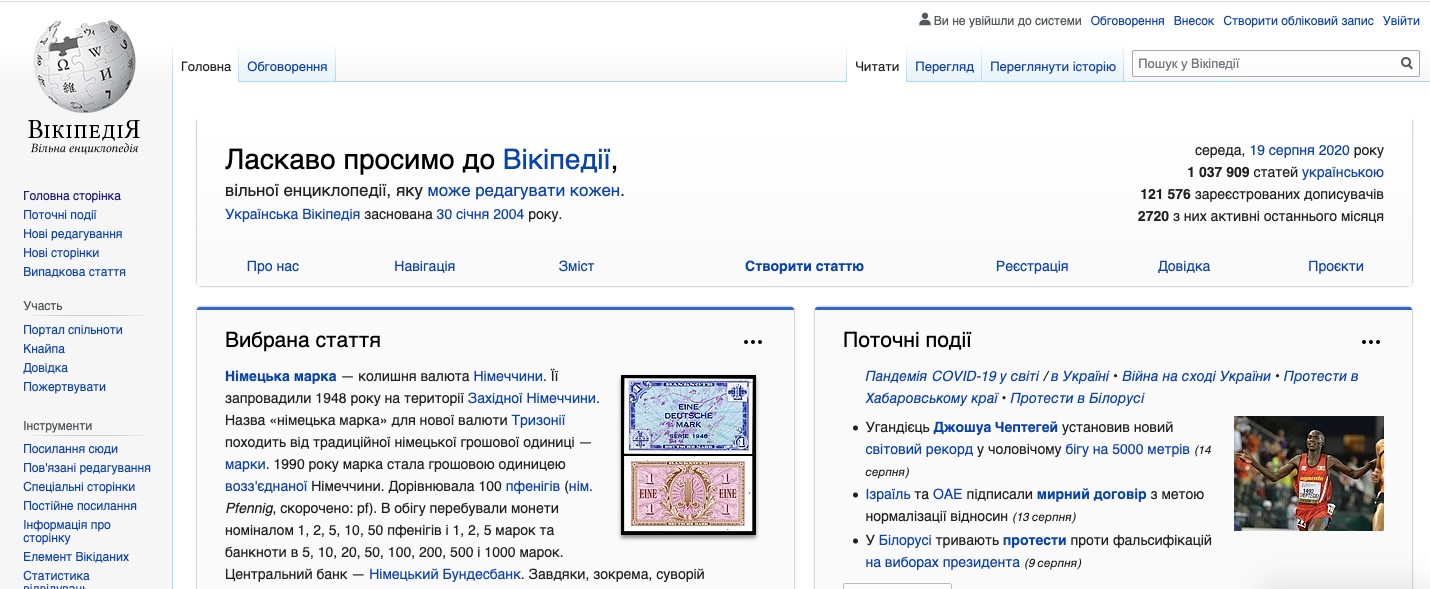Open the Реєстрація link in navigation bar

[x=1032, y=266]
